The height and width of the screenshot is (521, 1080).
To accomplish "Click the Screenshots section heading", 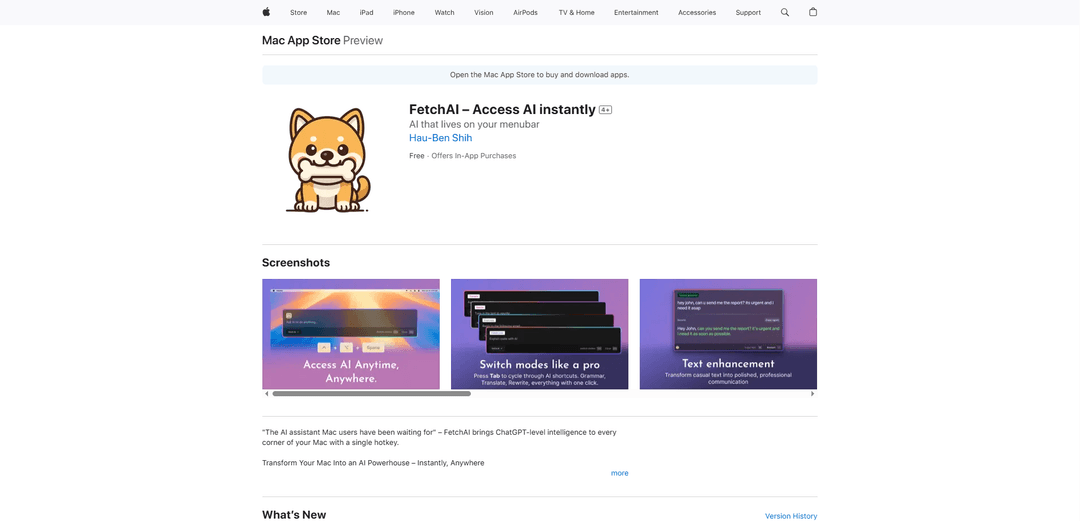I will 295,263.
